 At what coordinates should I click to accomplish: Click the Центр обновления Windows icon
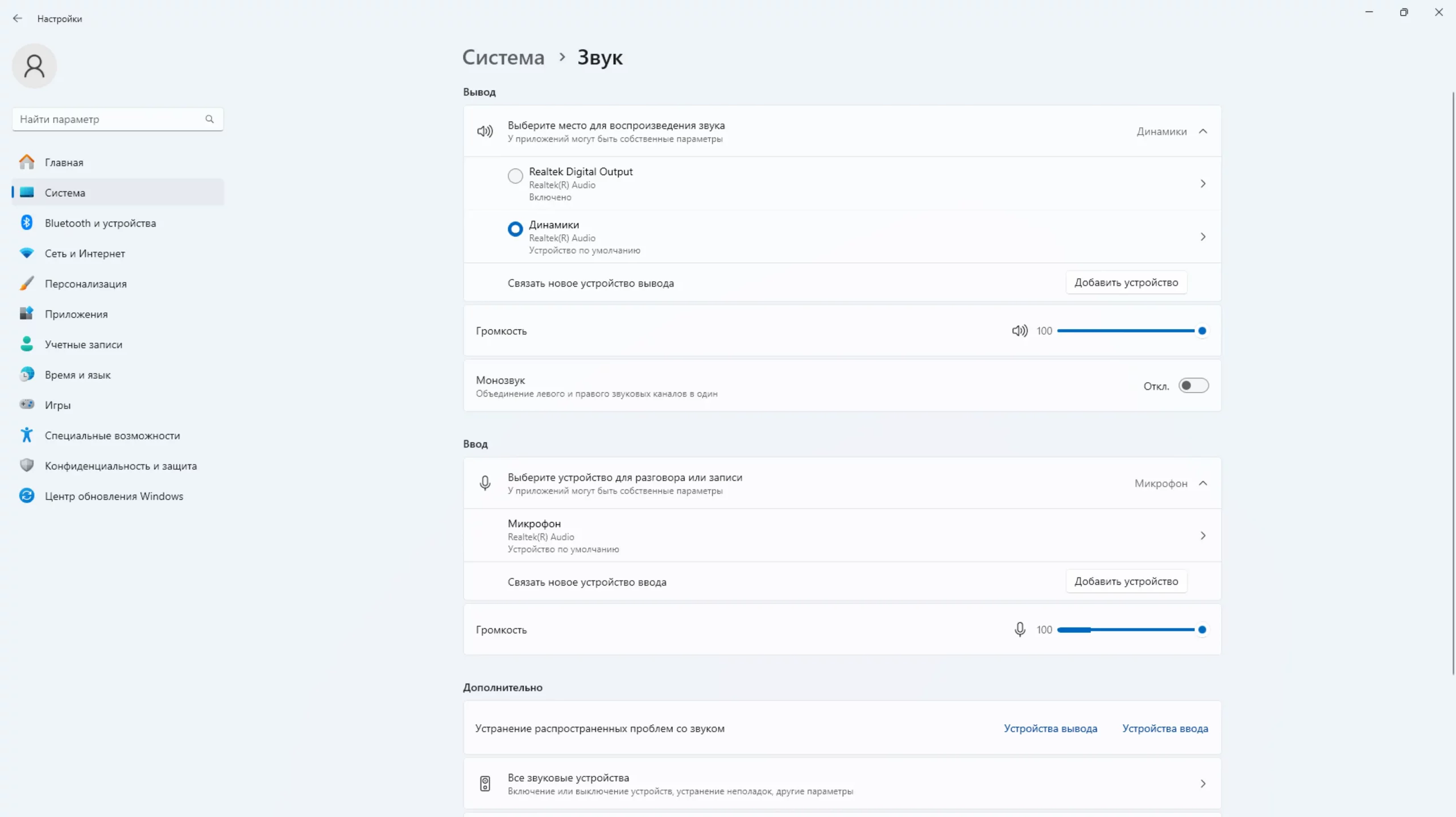coord(27,496)
